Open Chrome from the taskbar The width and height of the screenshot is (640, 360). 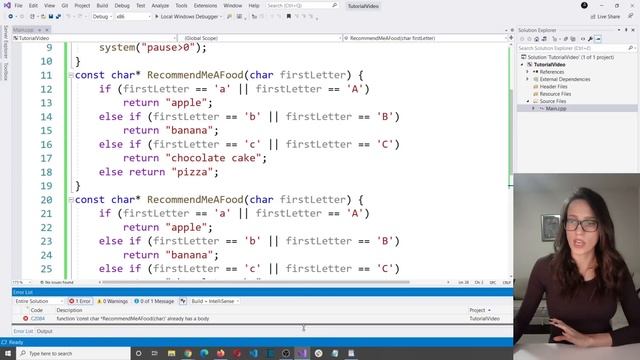(188, 353)
